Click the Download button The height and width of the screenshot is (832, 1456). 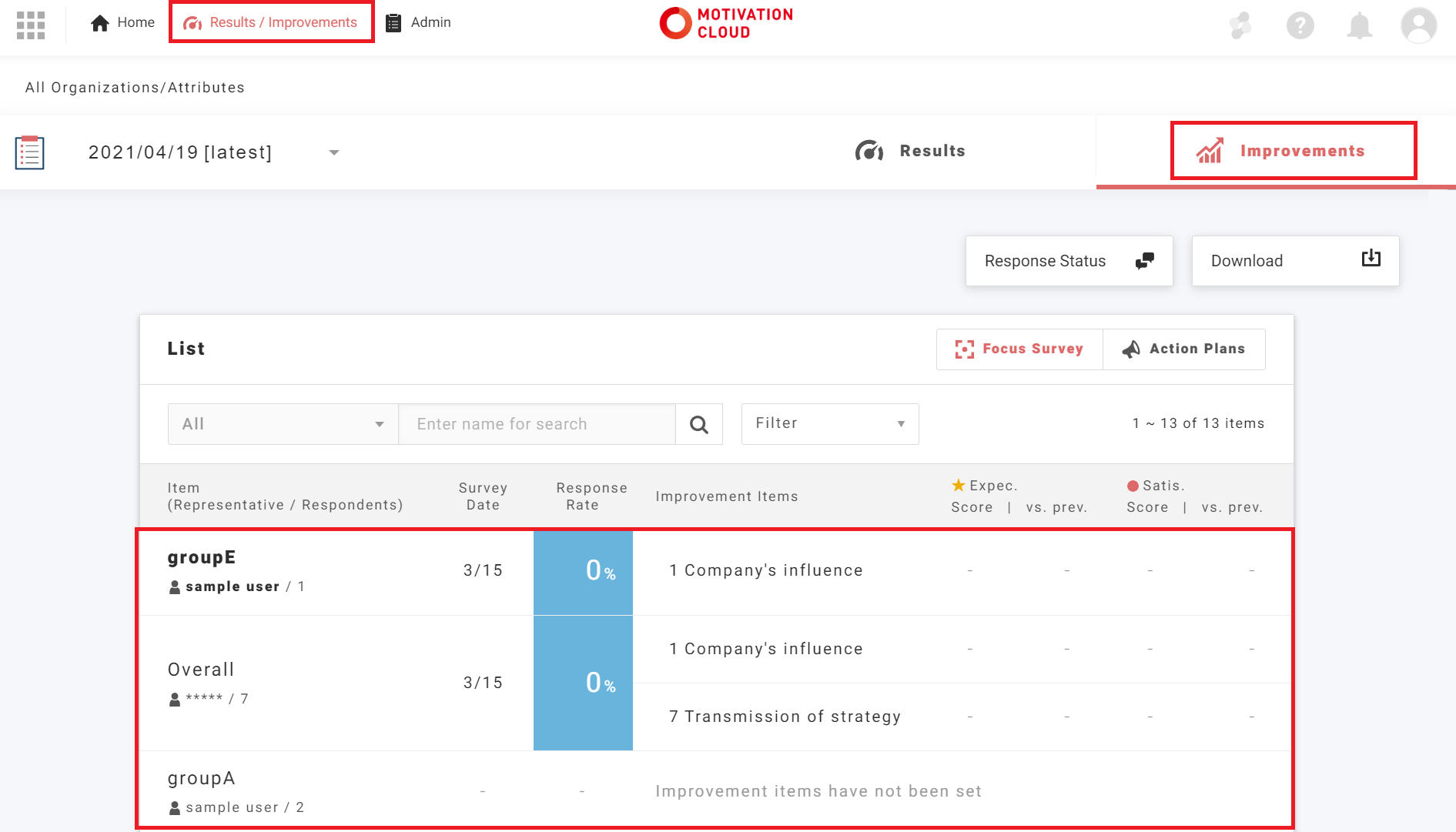pyautogui.click(x=1295, y=261)
